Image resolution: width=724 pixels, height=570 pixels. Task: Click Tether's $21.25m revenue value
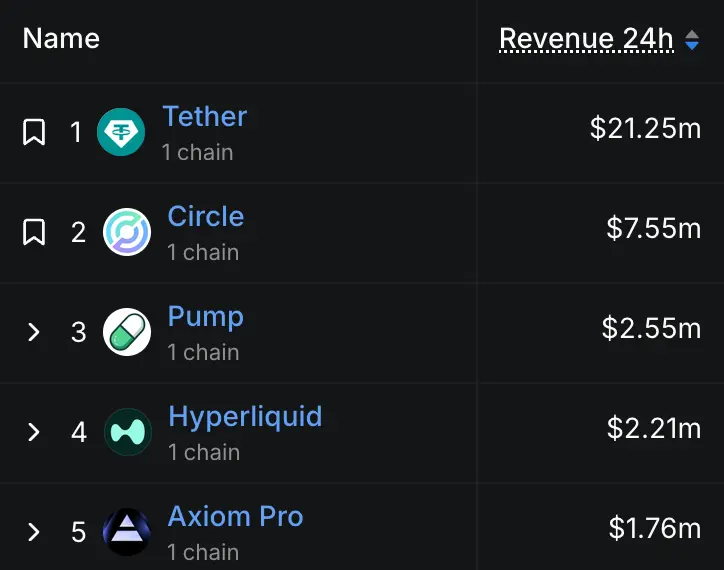click(x=646, y=128)
